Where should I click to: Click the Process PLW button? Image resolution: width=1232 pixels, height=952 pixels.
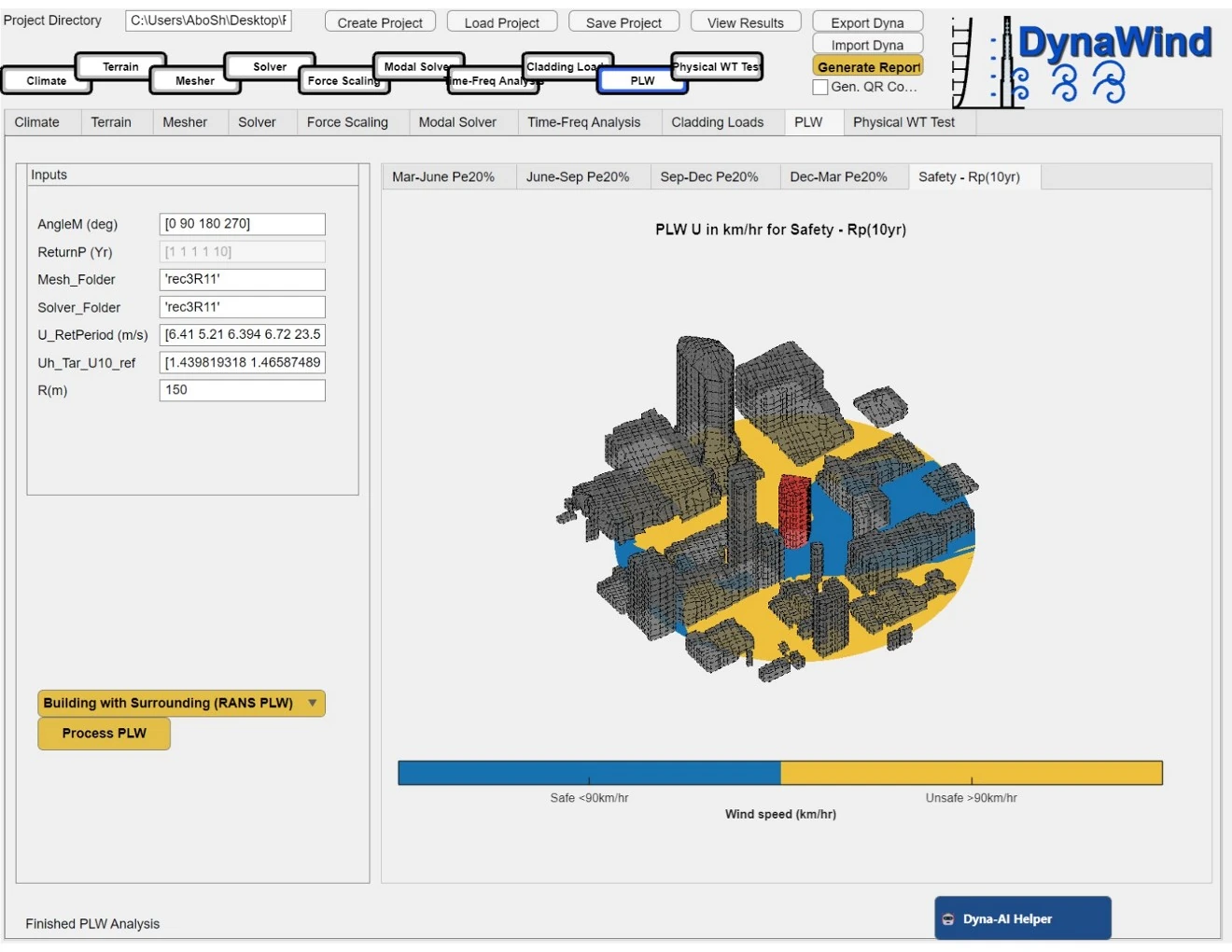coord(104,734)
